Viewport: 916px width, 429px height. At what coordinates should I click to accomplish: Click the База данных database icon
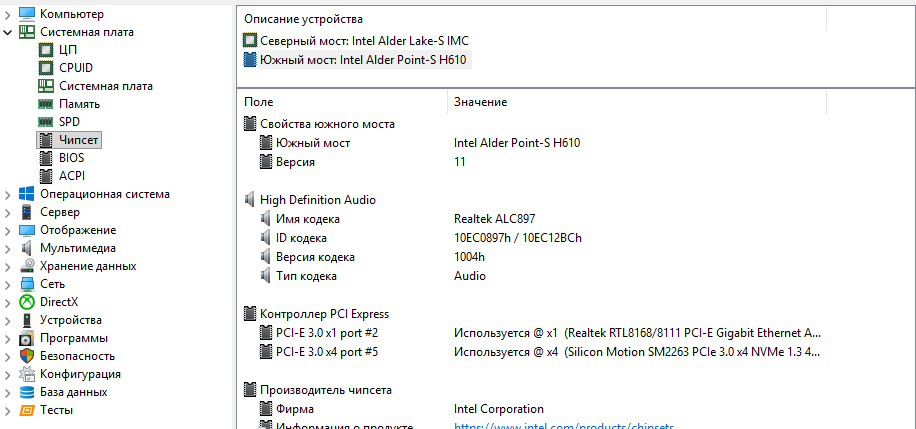27,392
